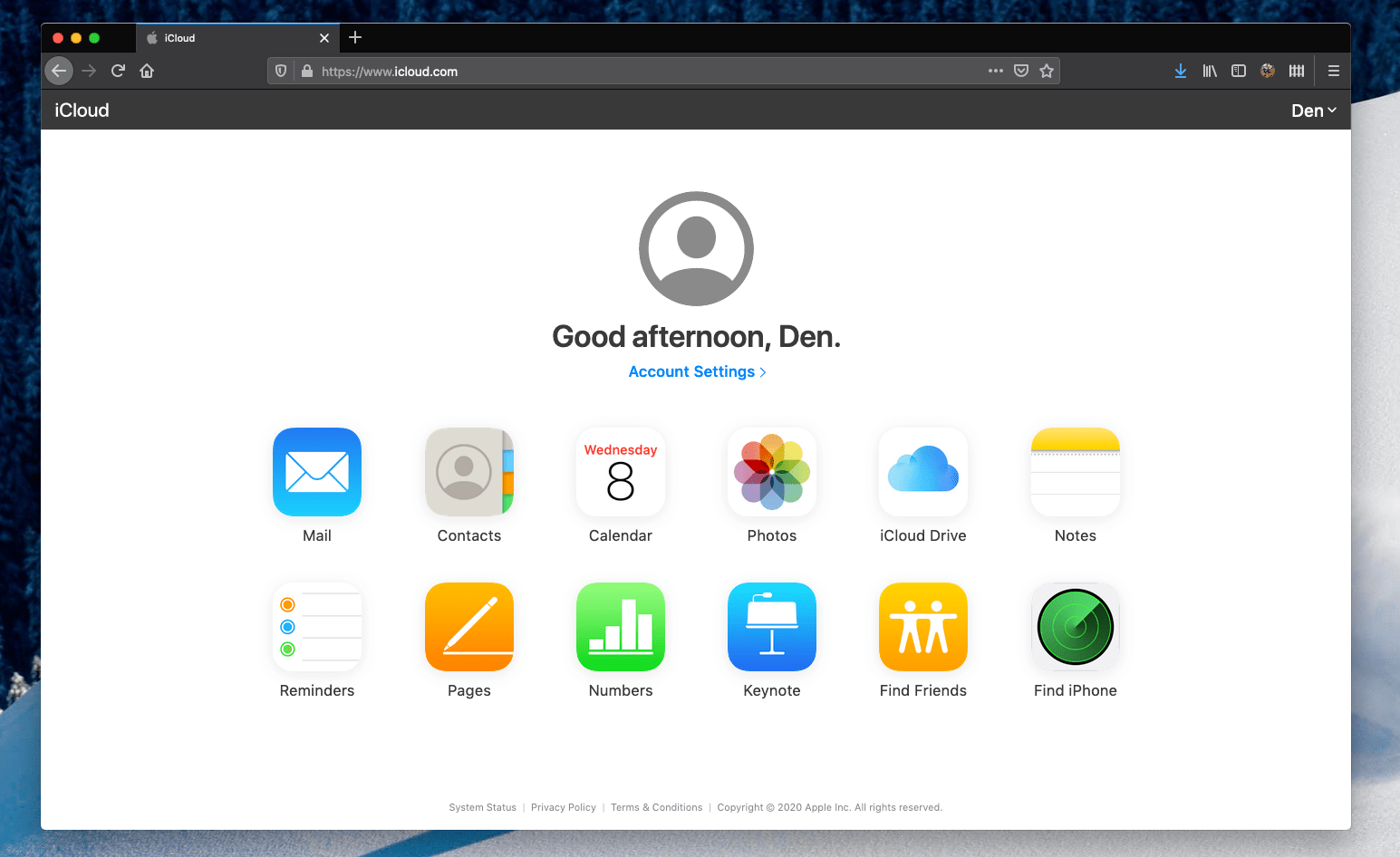This screenshot has height=857, width=1400.
Task: Reload the page with the refresh icon
Action: pyautogui.click(x=118, y=71)
